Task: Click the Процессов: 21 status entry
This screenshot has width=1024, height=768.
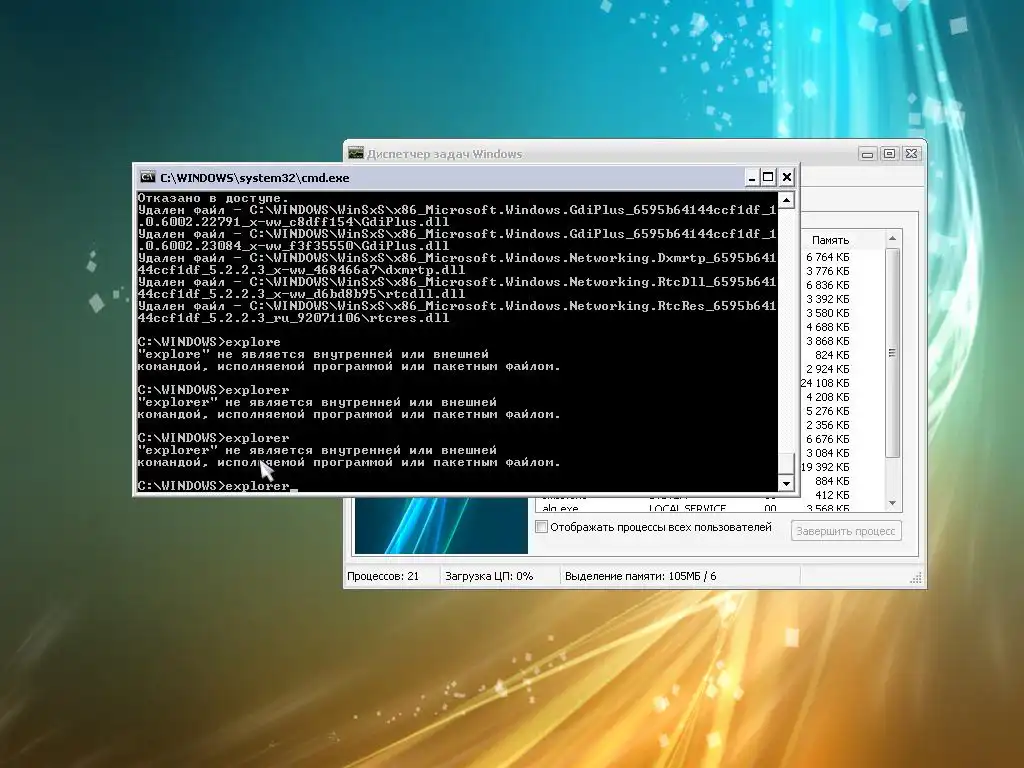Action: 383,576
